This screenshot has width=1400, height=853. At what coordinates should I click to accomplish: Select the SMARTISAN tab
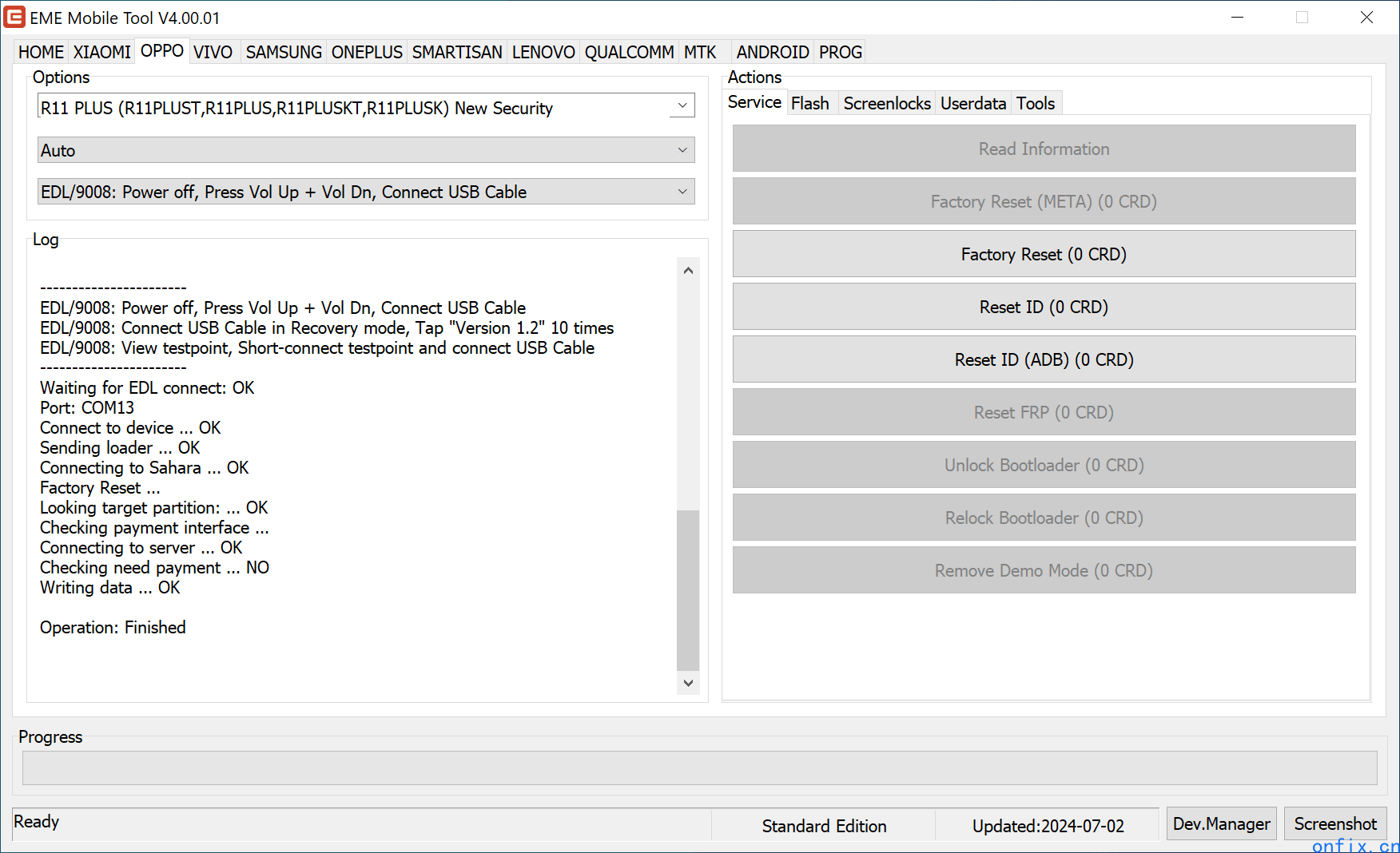click(457, 52)
